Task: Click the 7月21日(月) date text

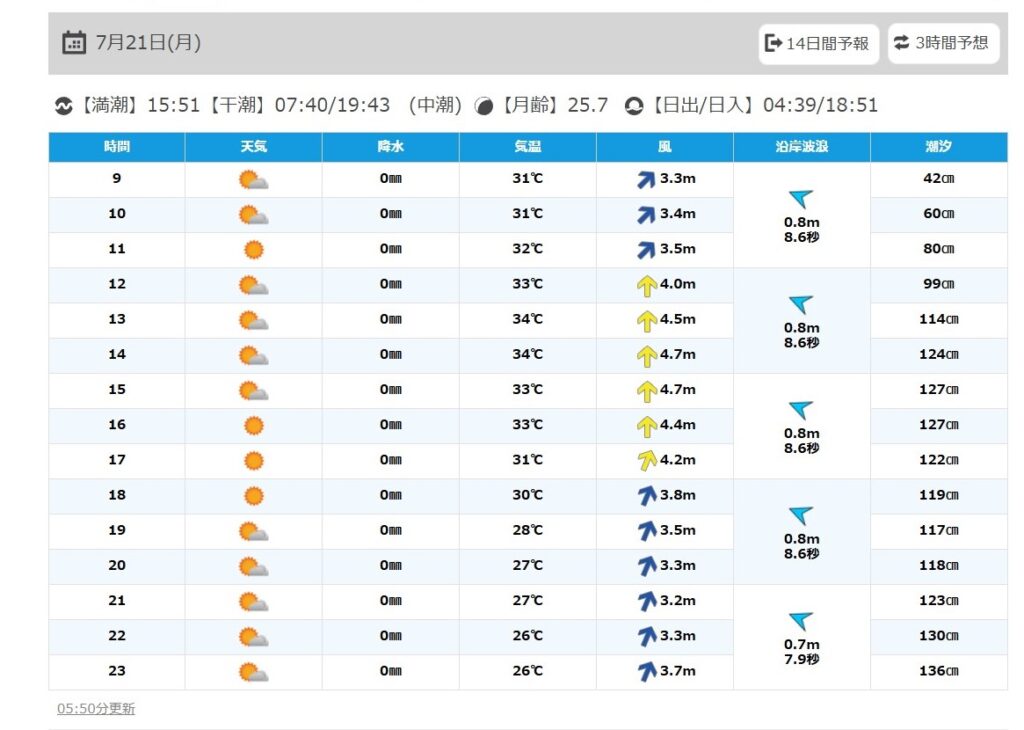Action: pyautogui.click(x=148, y=43)
